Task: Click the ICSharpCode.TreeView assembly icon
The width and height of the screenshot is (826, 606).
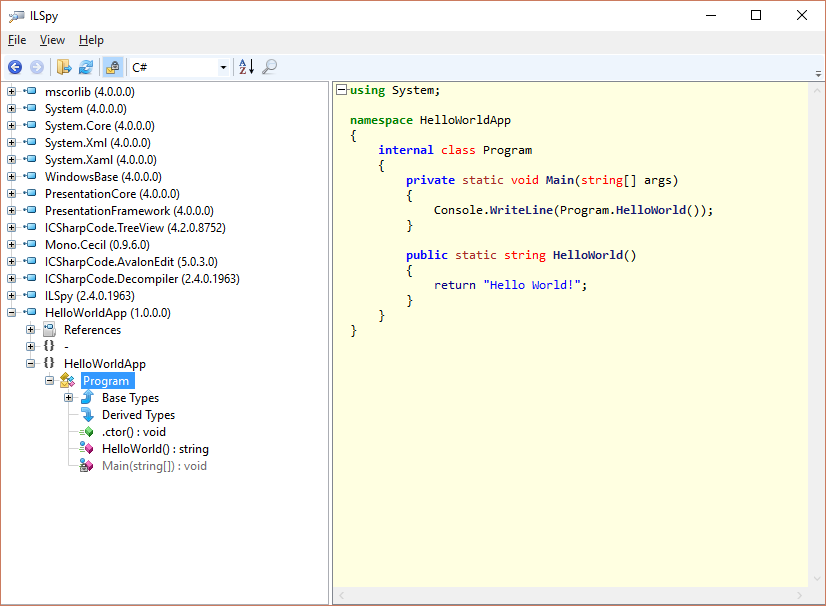Action: pyautogui.click(x=30, y=227)
